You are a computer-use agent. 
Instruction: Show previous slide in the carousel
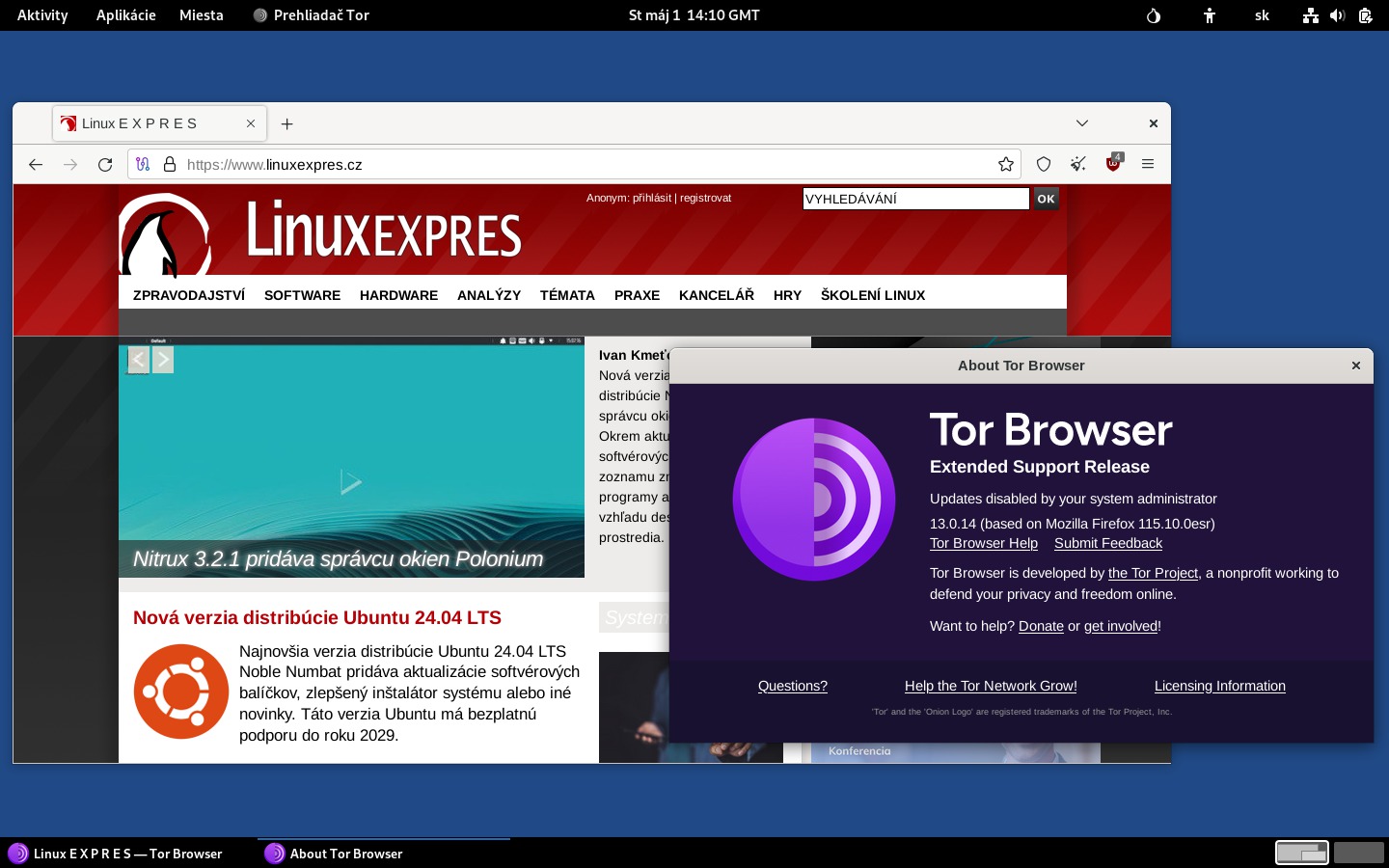139,360
